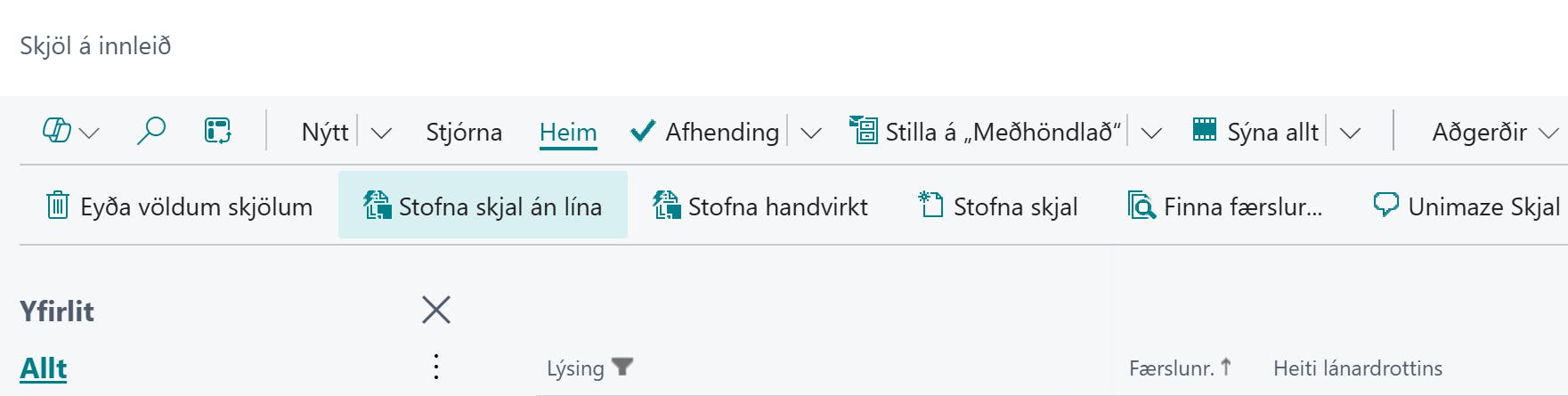
Task: Click the Copilot icon in the toolbar
Action: pos(57,131)
